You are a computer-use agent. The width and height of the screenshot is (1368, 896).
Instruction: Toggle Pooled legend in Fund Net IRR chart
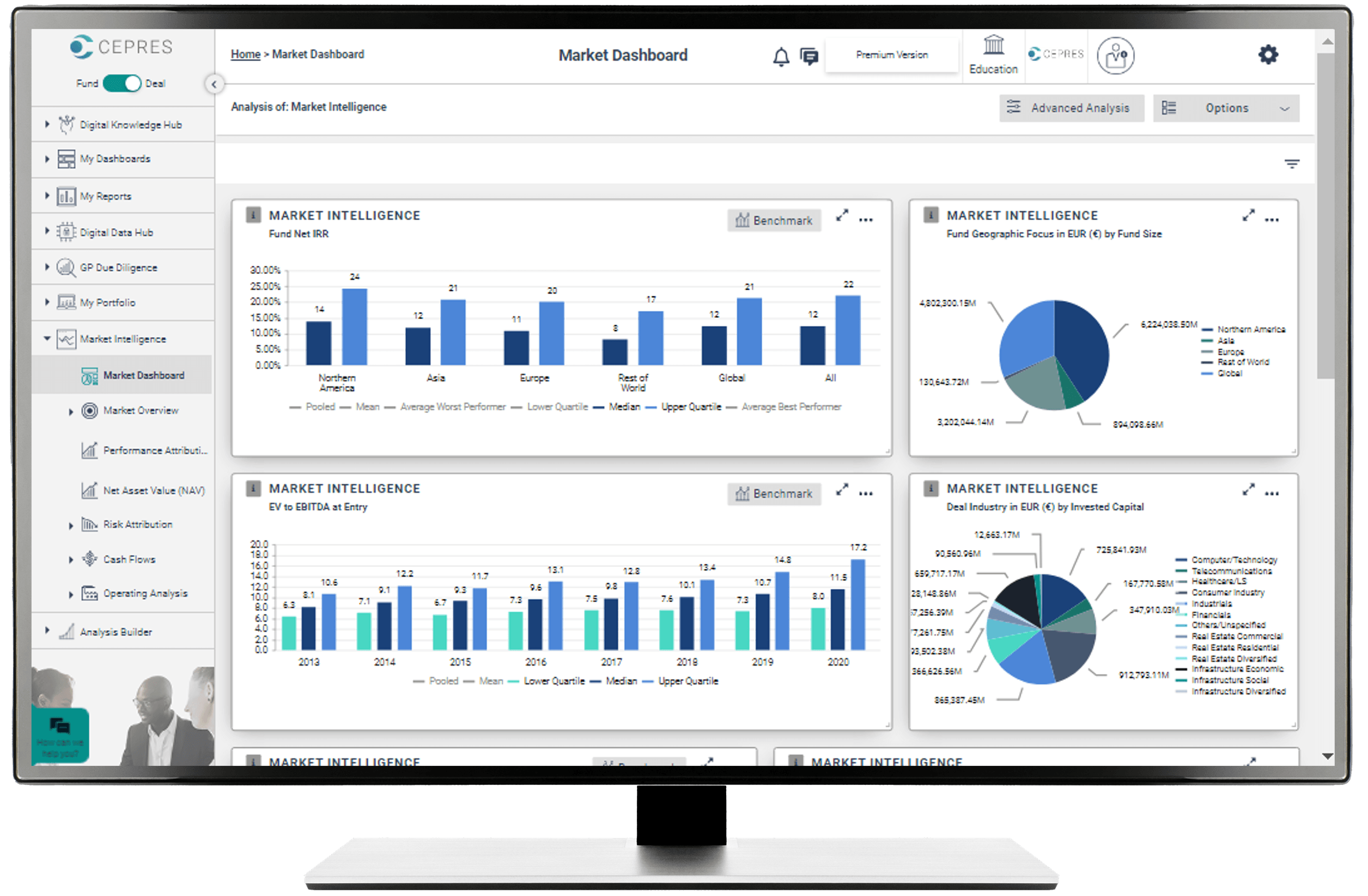[x=313, y=407]
